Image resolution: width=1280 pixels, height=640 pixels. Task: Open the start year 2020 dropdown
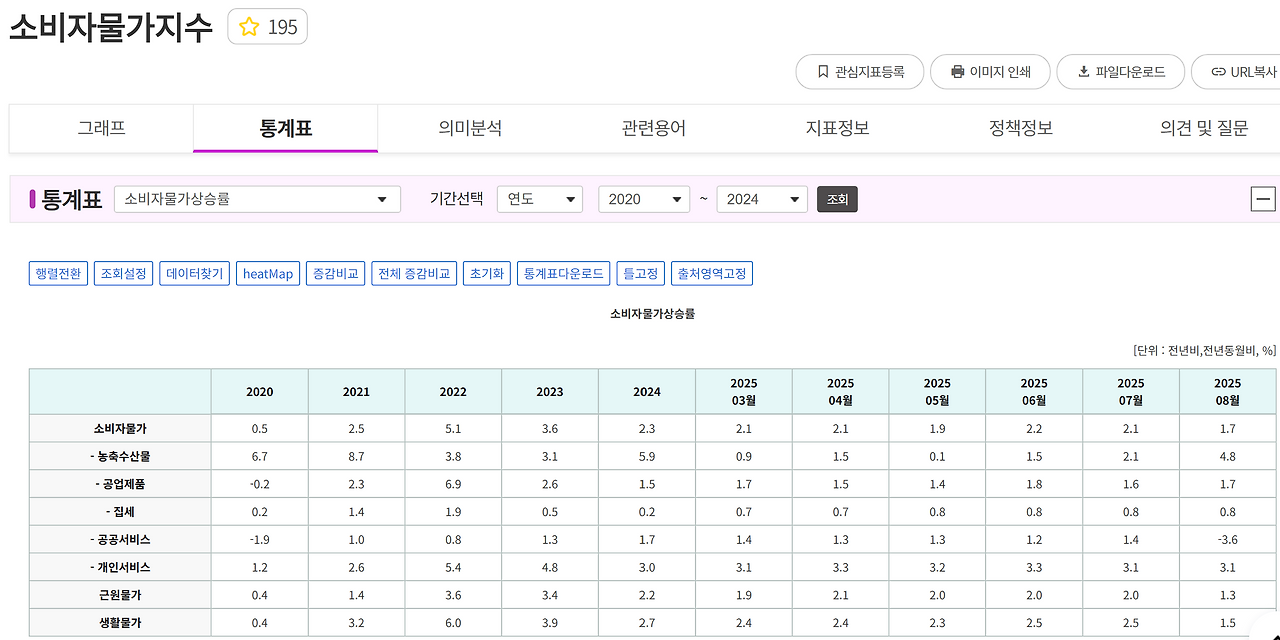coord(644,199)
